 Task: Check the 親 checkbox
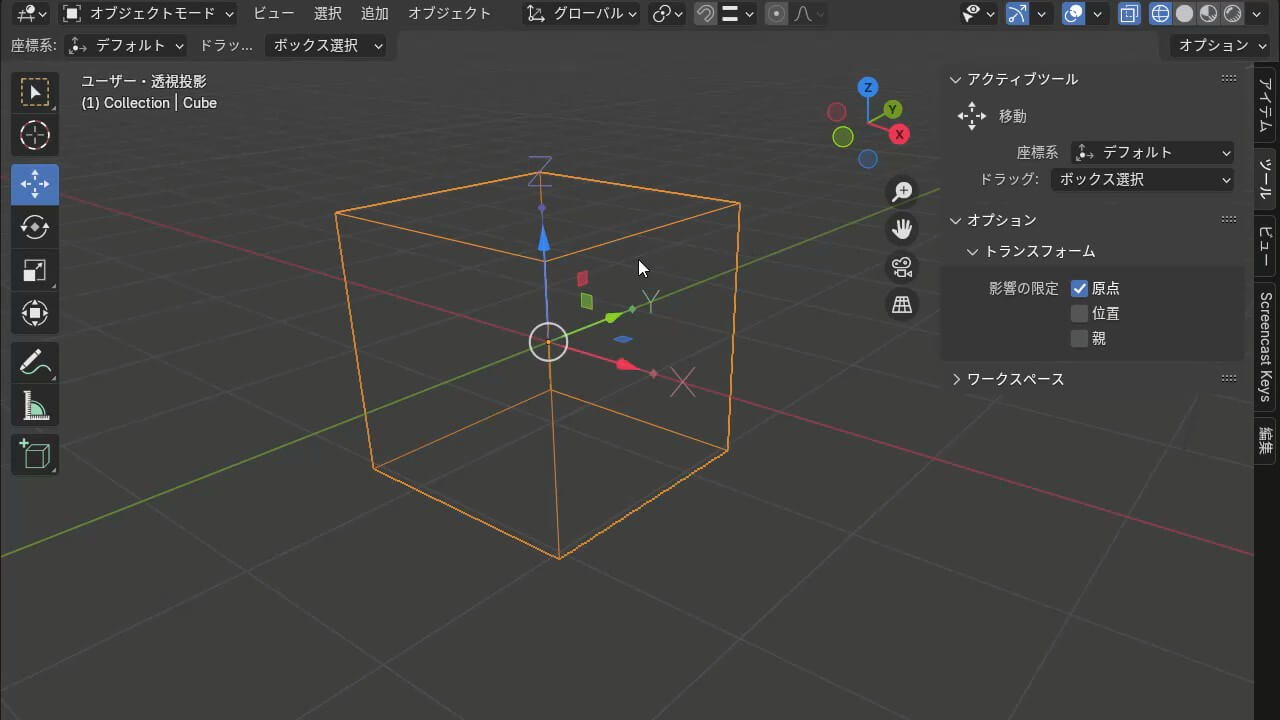(x=1079, y=338)
